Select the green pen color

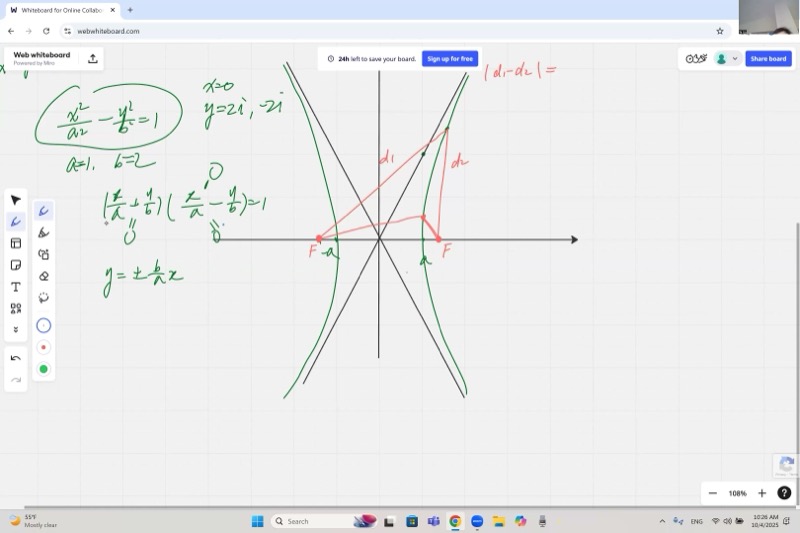click(43, 369)
